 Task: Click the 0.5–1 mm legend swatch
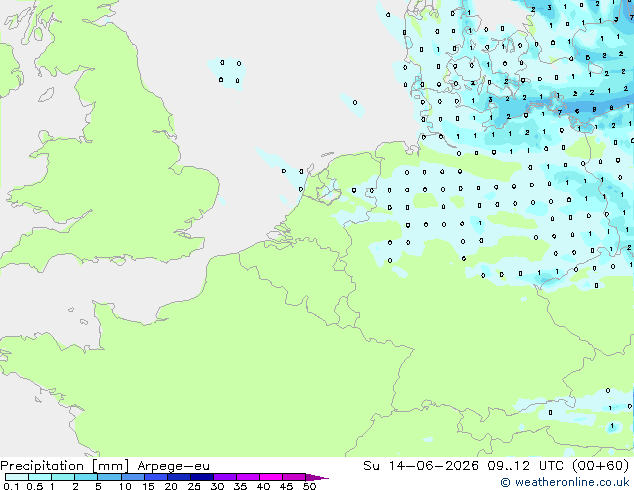(x=40, y=477)
